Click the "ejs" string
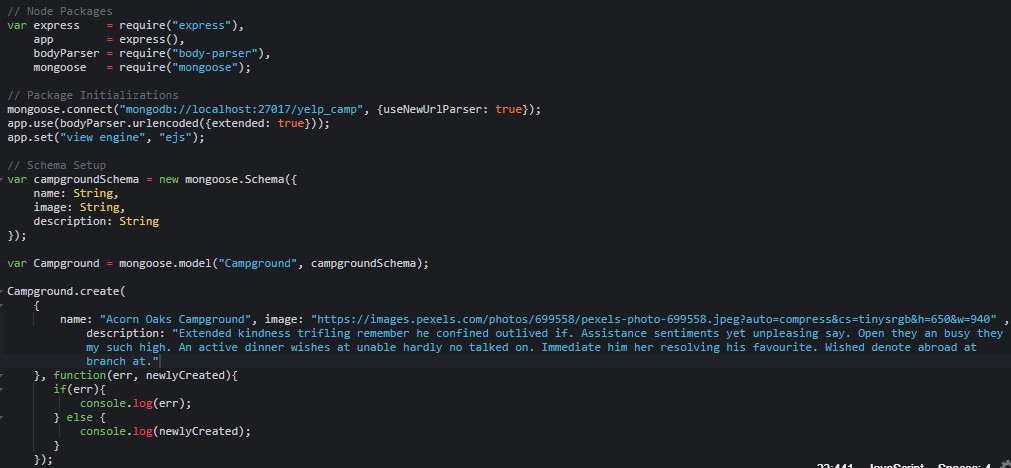1011x468 pixels. click(175, 137)
